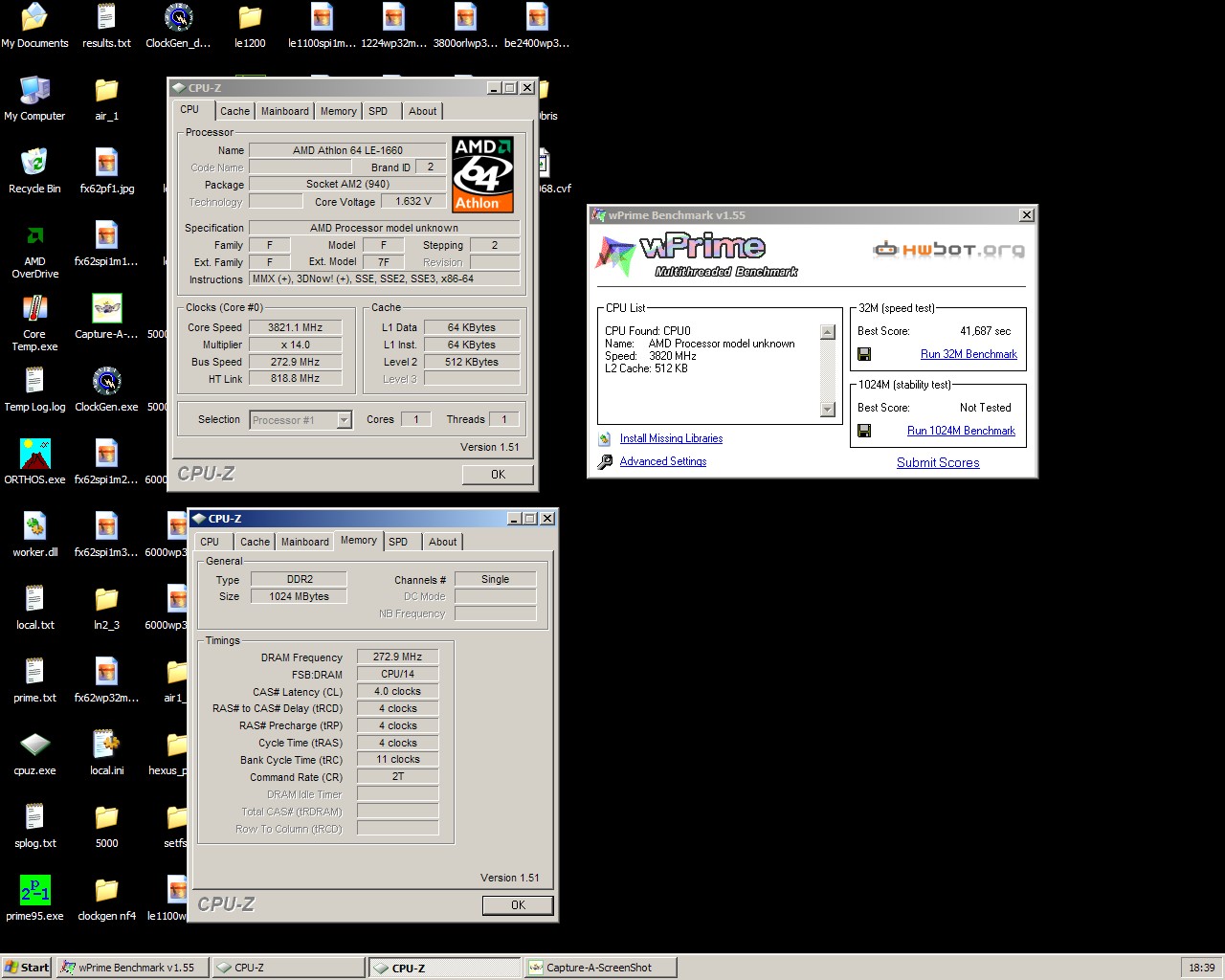Viewport: 1225px width, 980px height.
Task: Switch to wPrime Benchmark taskbar button
Action: tap(131, 968)
